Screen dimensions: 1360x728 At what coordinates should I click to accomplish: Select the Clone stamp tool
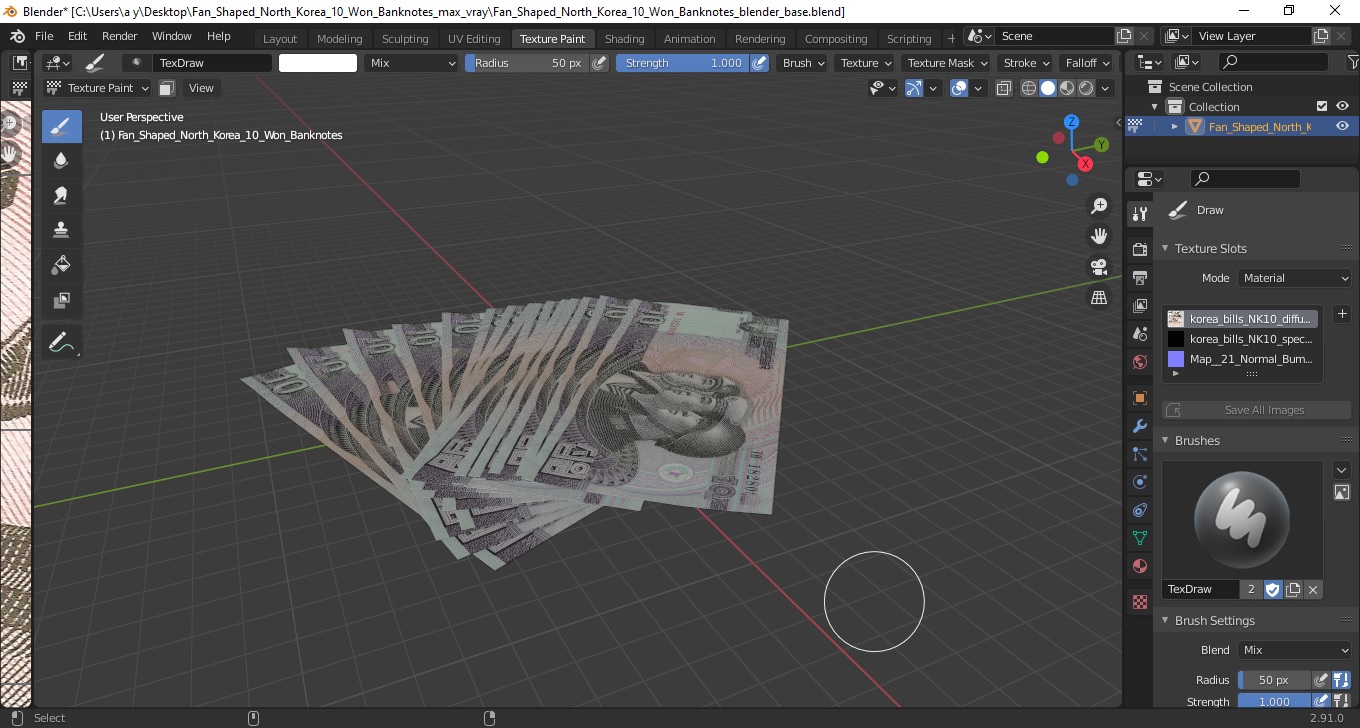[61, 230]
